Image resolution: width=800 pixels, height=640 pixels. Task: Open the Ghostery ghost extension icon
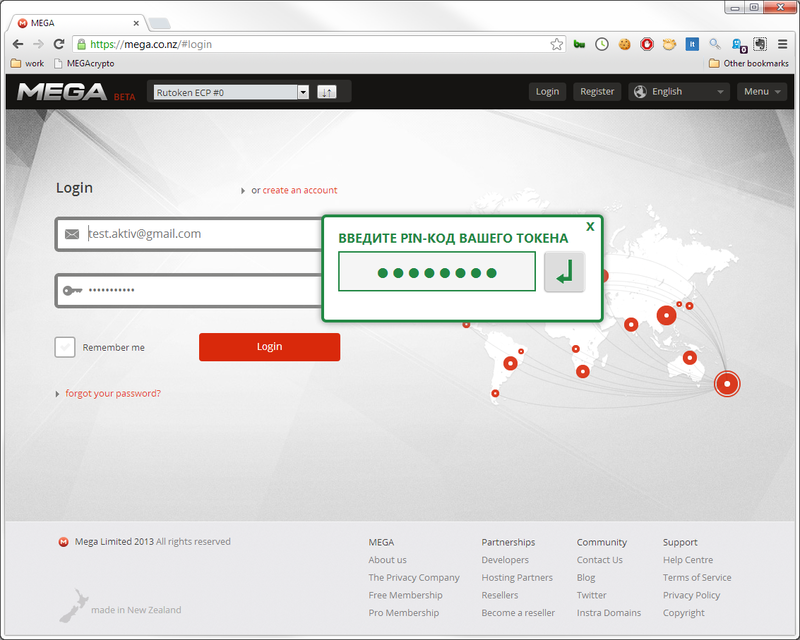[738, 45]
